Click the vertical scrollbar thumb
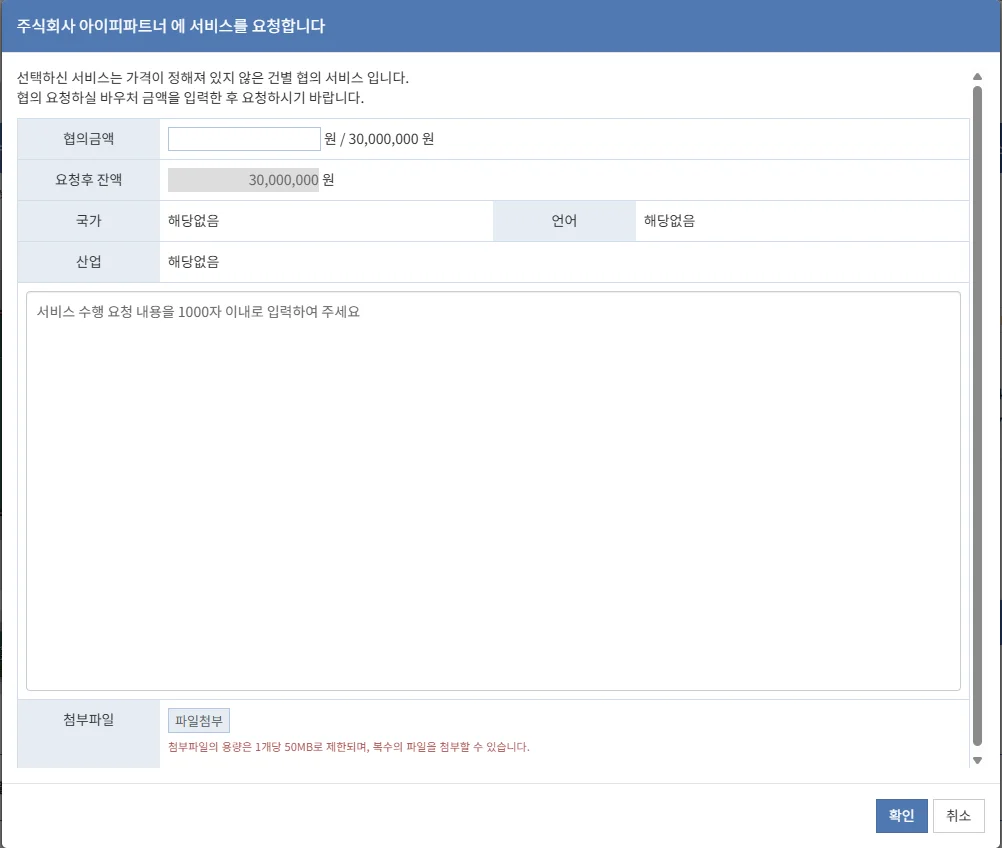The width and height of the screenshot is (1002, 848). pyautogui.click(x=977, y=415)
